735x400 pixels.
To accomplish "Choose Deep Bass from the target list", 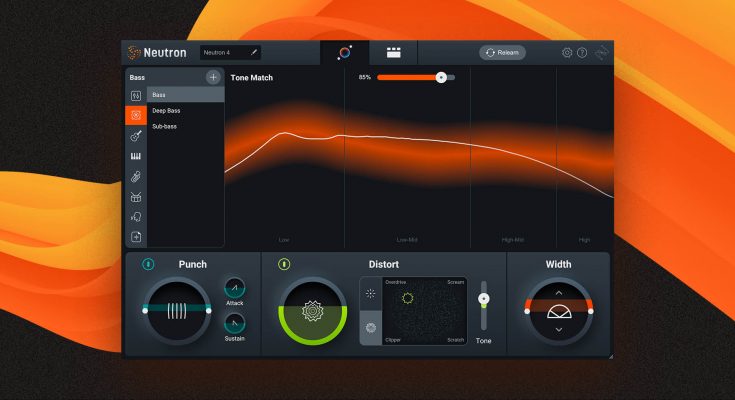I will pyautogui.click(x=167, y=110).
